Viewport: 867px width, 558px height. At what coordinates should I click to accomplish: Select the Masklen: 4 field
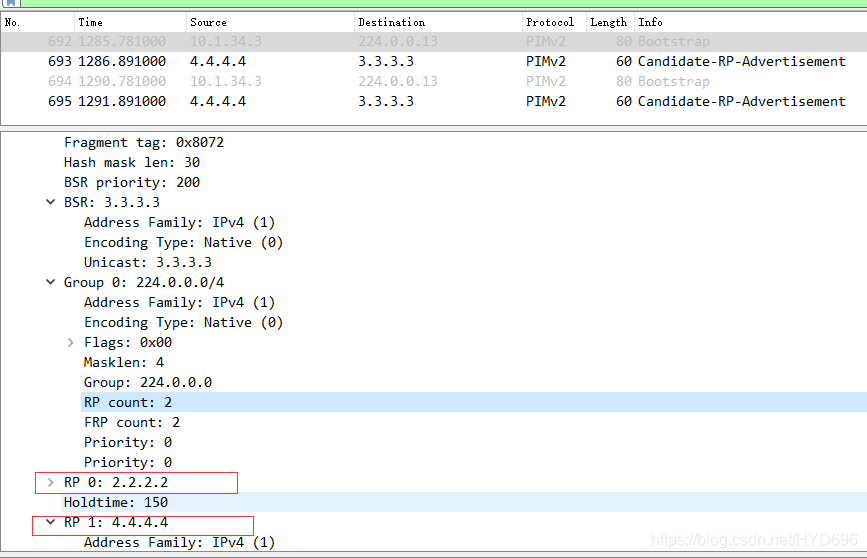[124, 362]
